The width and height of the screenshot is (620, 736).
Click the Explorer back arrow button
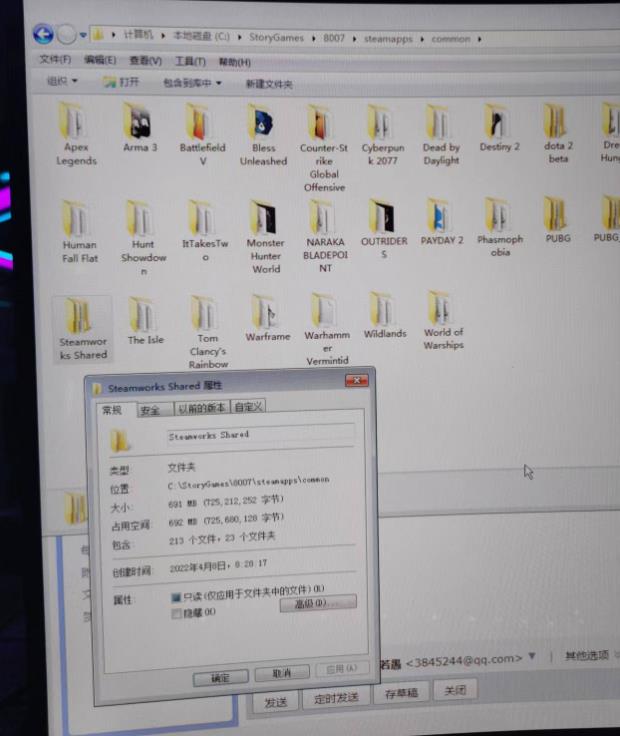pyautogui.click(x=43, y=34)
